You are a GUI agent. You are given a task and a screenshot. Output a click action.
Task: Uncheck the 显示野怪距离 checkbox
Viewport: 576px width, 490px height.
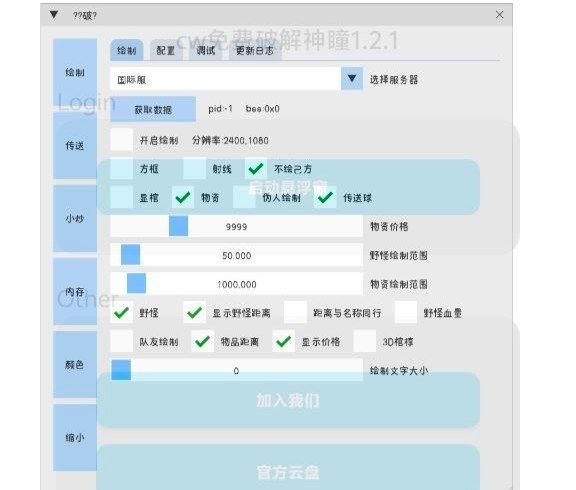click(x=195, y=313)
